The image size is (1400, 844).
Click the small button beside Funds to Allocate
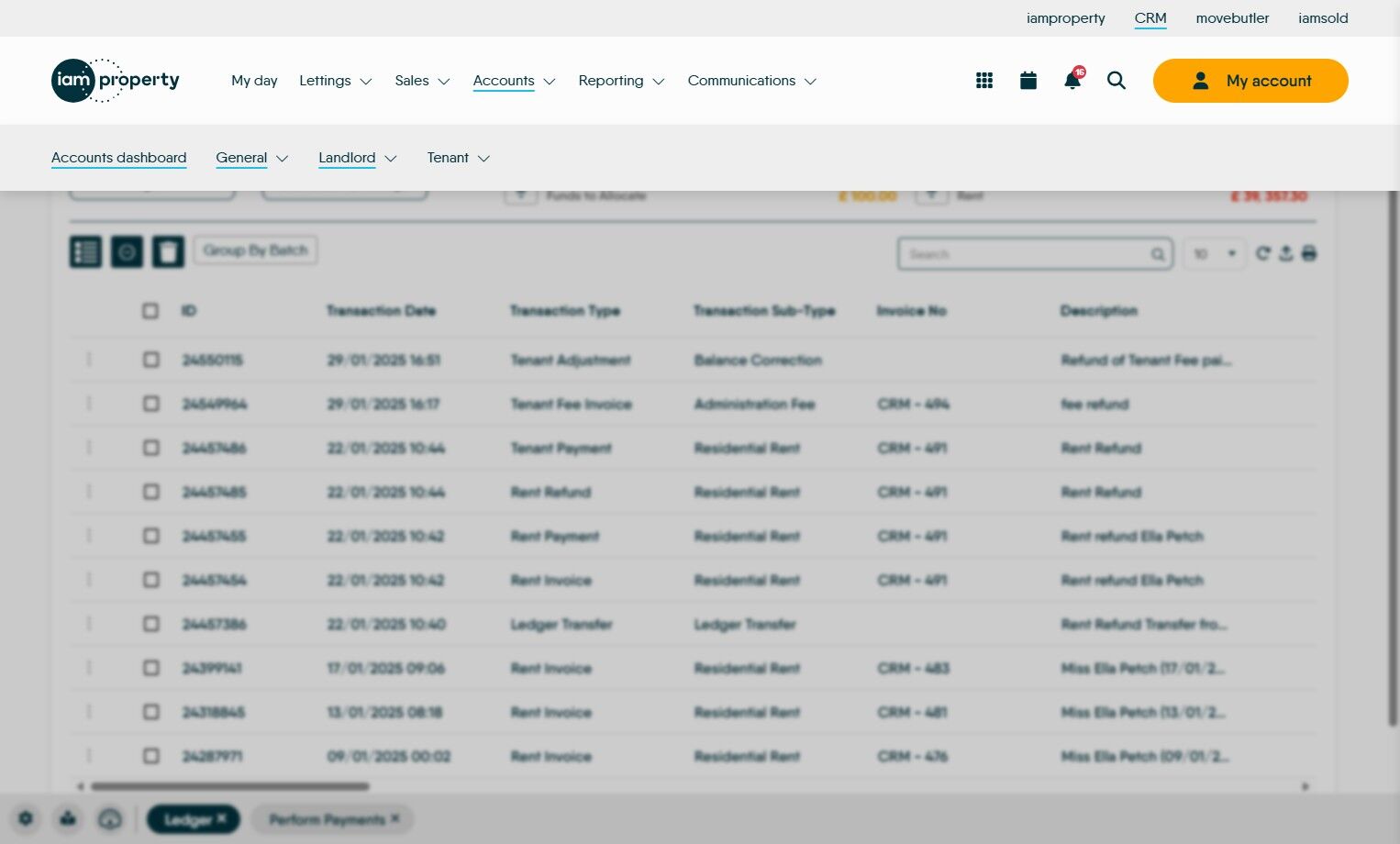point(521,195)
